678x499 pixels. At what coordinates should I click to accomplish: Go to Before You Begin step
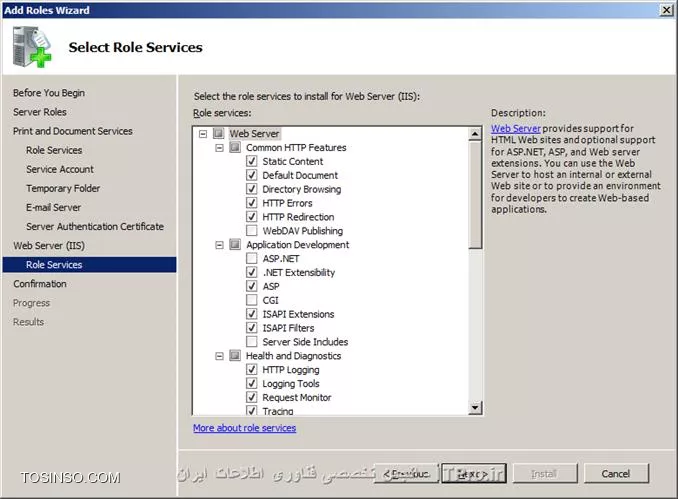(x=49, y=93)
